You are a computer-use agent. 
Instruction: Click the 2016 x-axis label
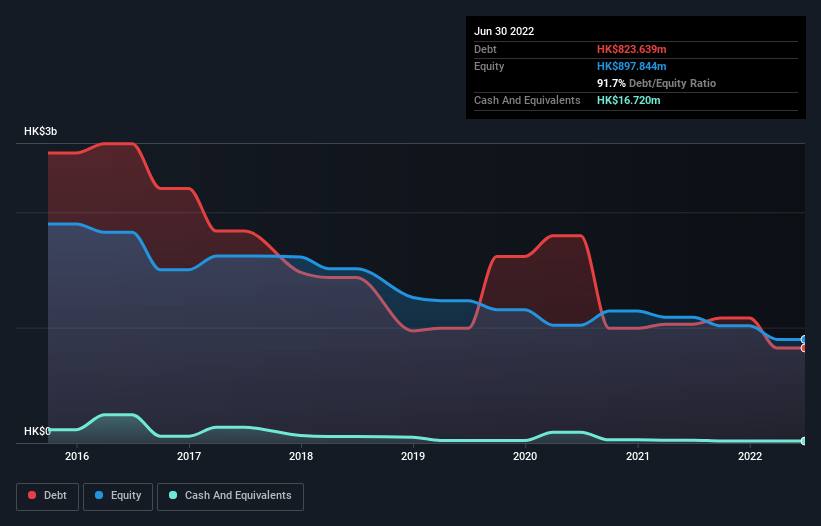77,456
